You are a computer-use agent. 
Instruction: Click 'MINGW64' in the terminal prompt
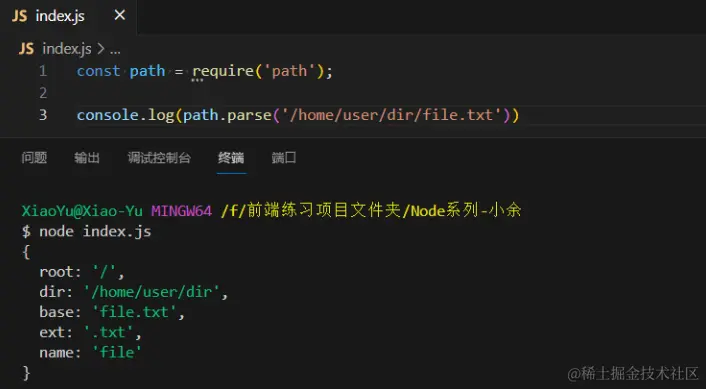(x=181, y=211)
